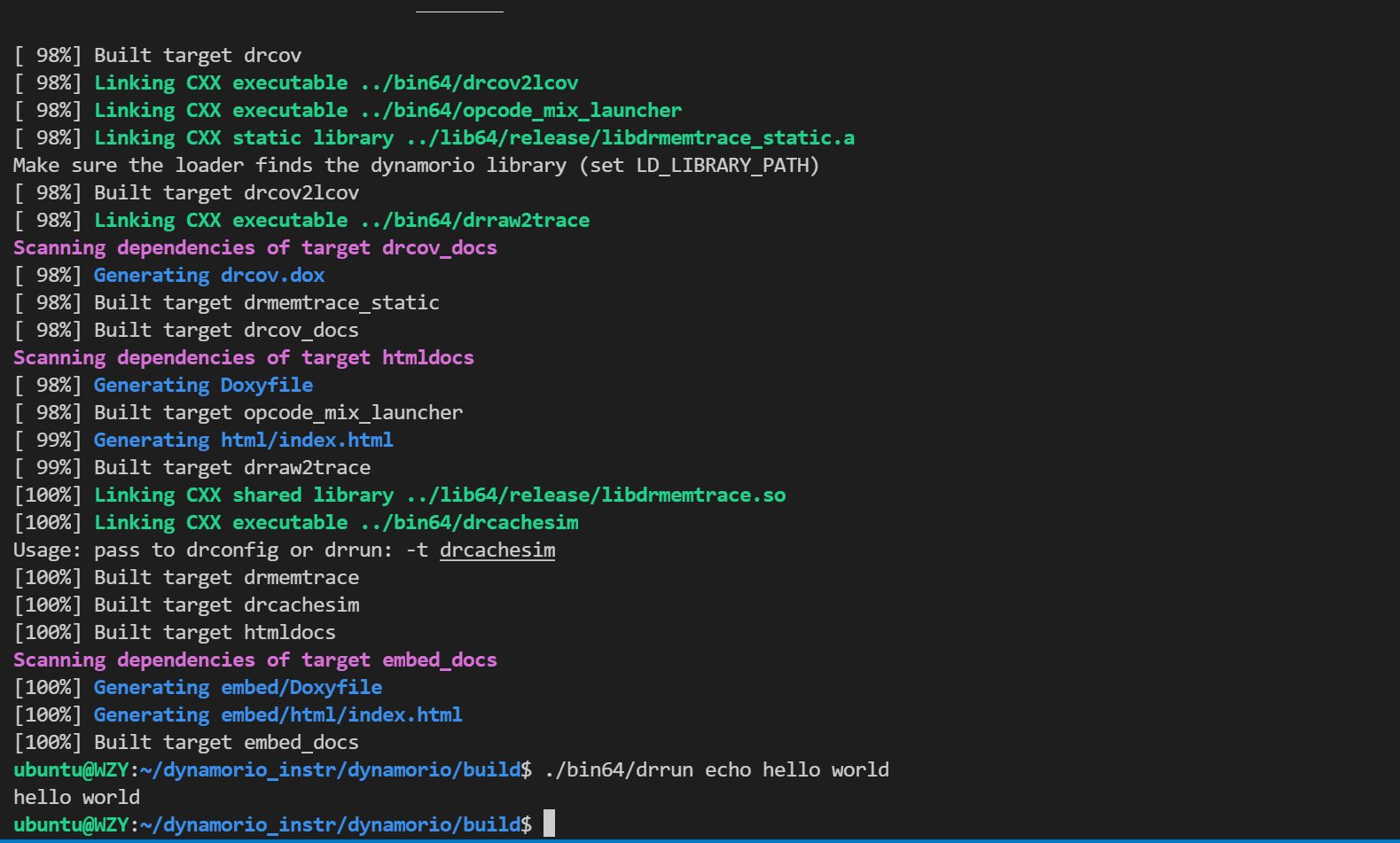Click the line 'Built target drcov_docs'
Image resolution: width=1400 pixels, height=843 pixels.
click(186, 331)
